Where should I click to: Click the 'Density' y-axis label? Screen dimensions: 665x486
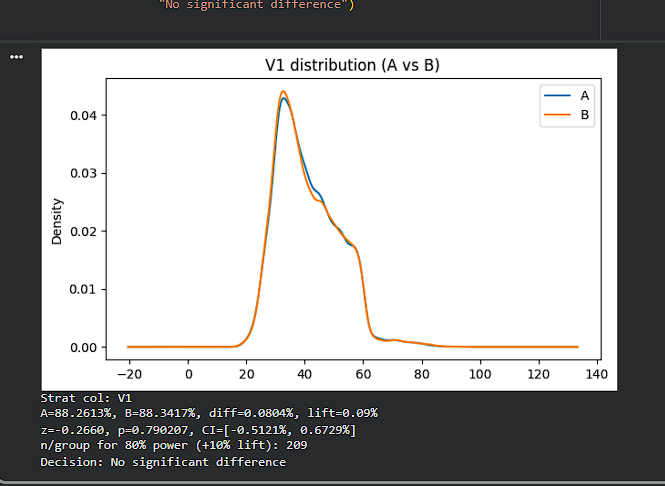[x=57, y=221]
